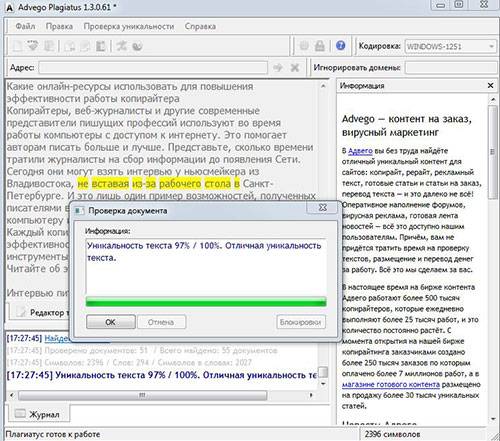This screenshot has width=500, height=441.
Task: Click inside the Адрес input field
Action: pyautogui.click(x=153, y=68)
